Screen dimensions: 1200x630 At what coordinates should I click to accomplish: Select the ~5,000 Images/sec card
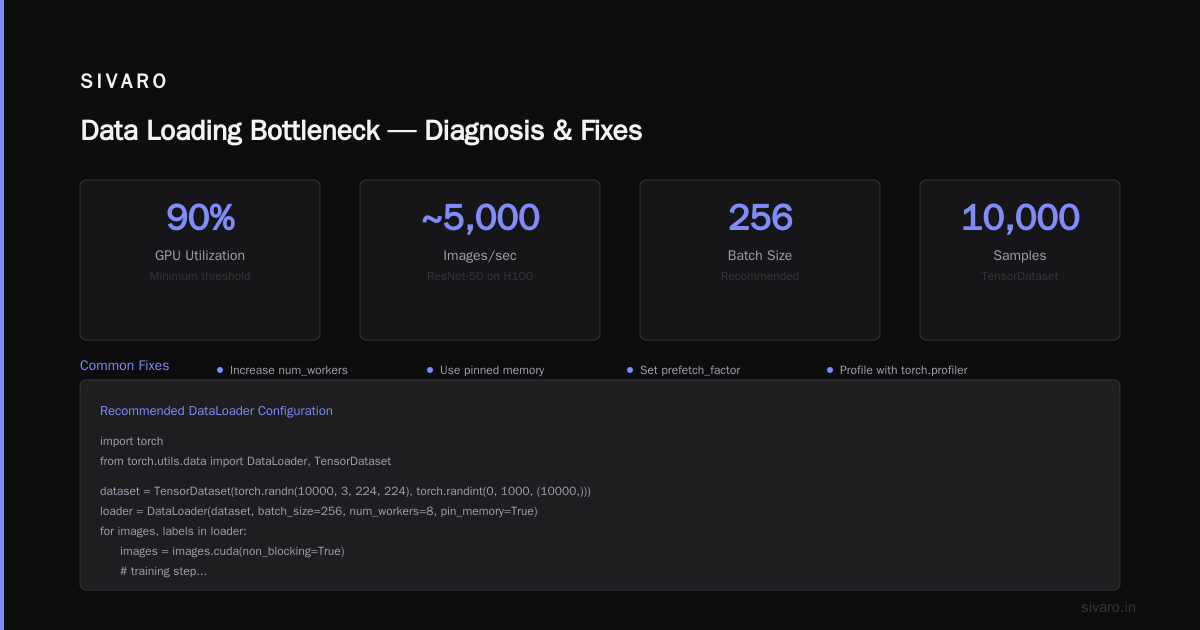point(480,260)
